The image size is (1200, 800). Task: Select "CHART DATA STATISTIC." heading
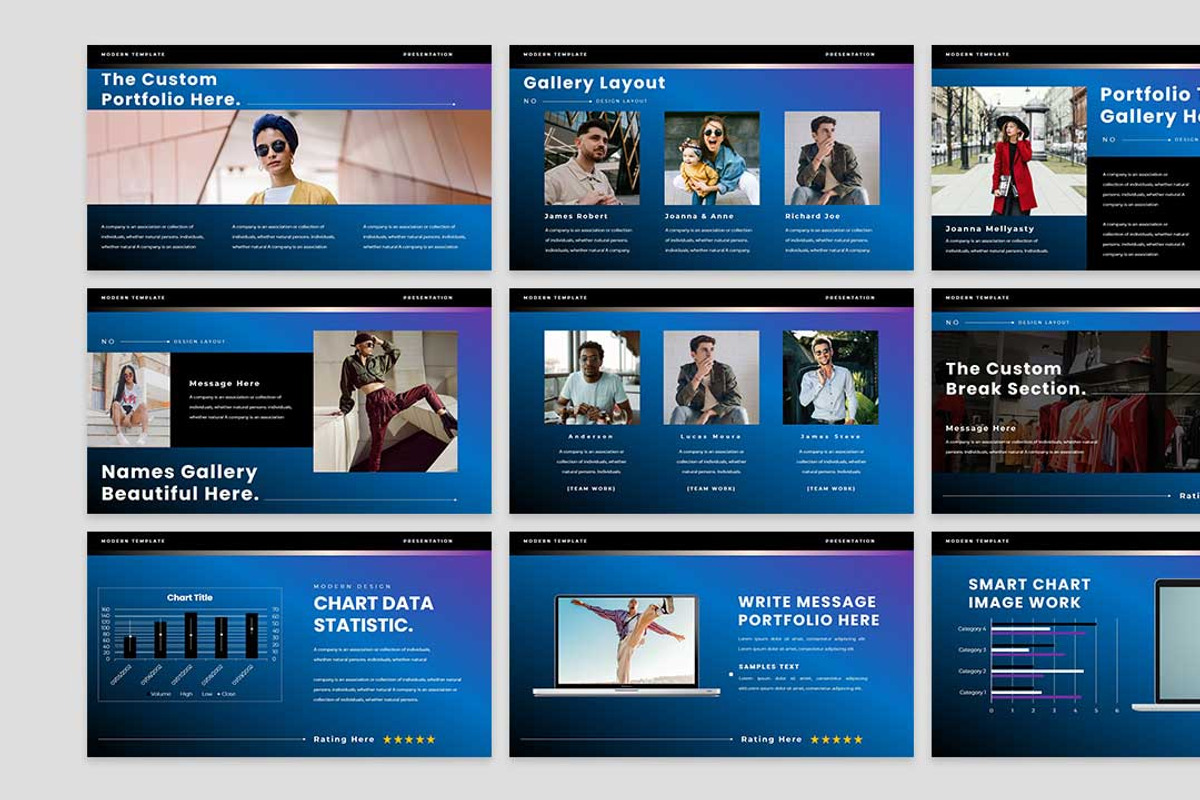click(374, 614)
